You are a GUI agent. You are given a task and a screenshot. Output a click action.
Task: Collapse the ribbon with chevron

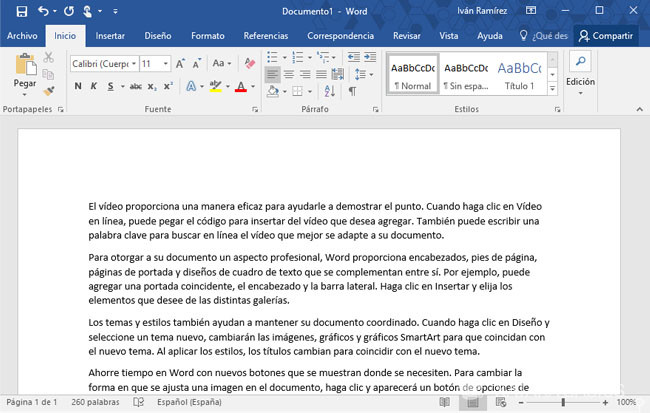pos(640,109)
